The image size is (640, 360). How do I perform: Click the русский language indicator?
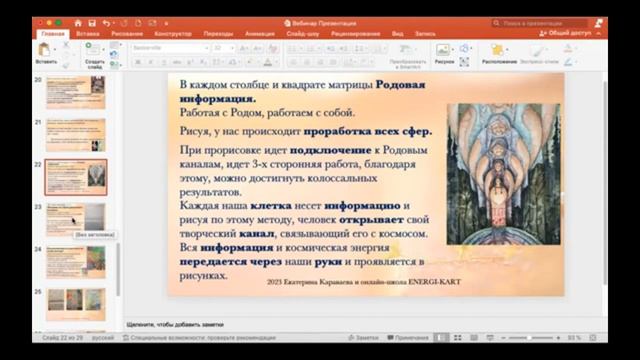pyautogui.click(x=103, y=338)
